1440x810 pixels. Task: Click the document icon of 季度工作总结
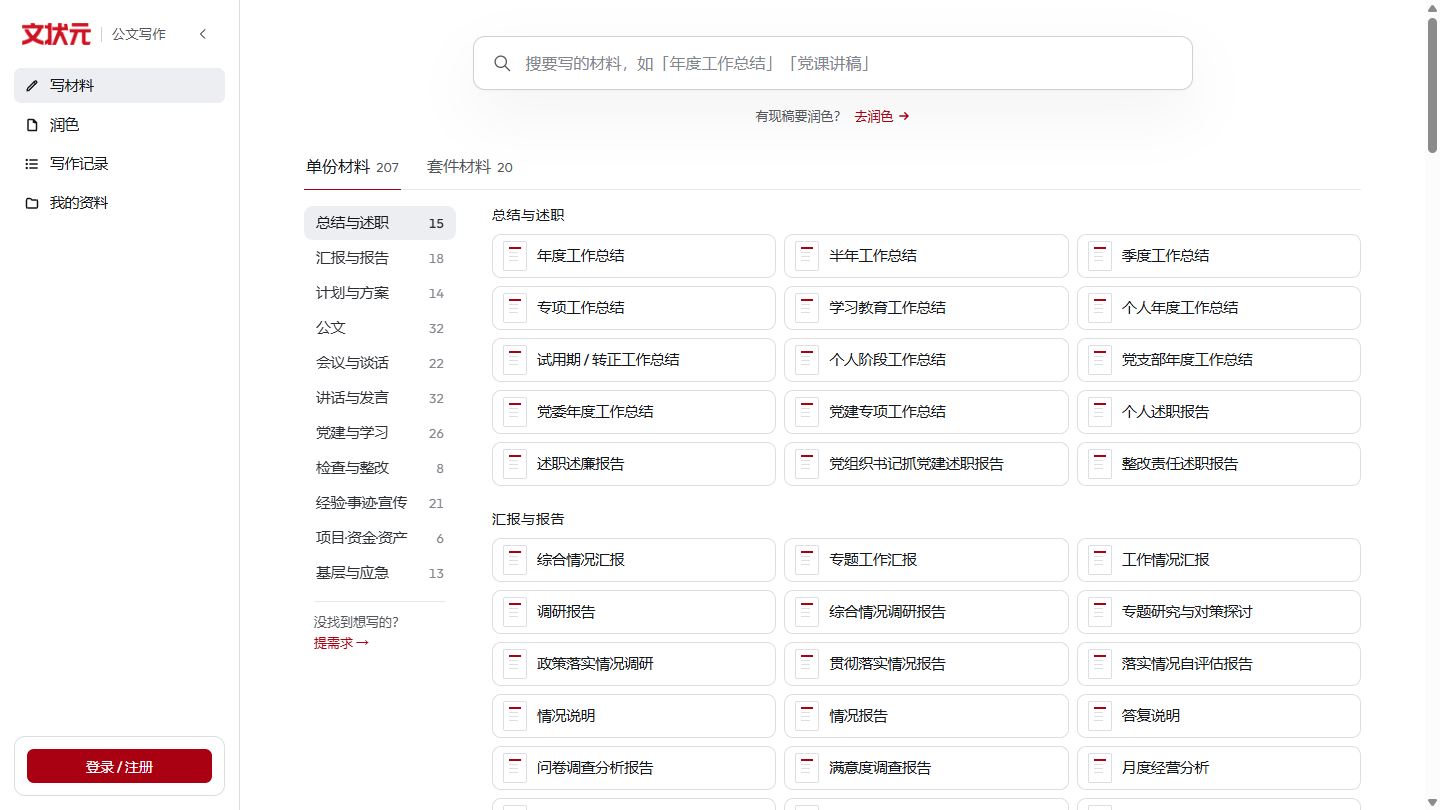point(1100,256)
